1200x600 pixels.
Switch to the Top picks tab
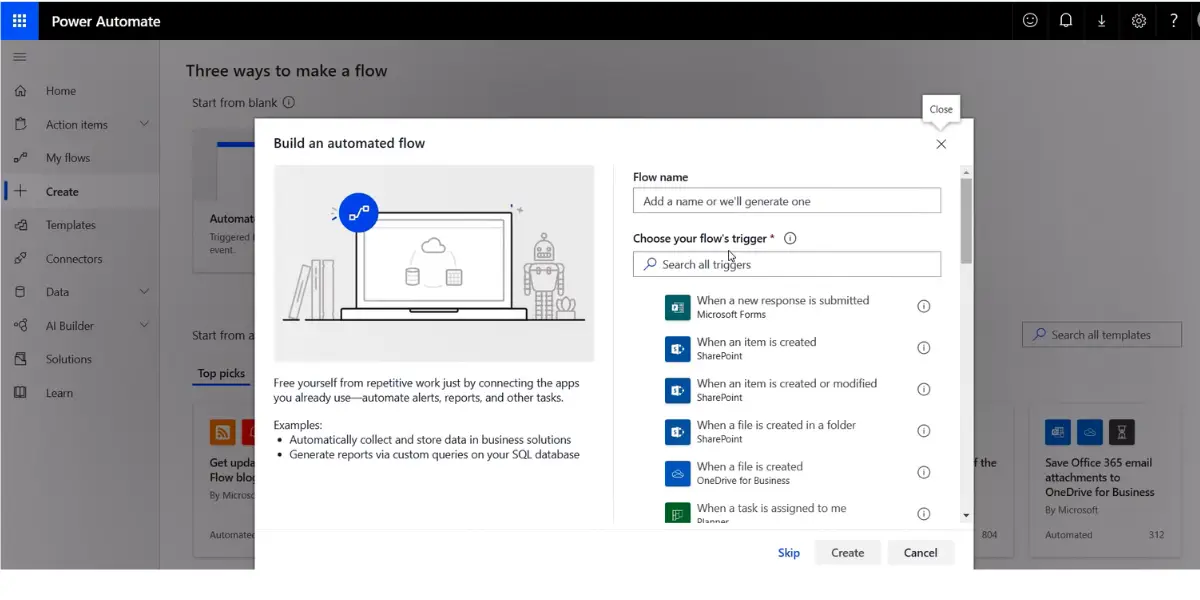(221, 373)
